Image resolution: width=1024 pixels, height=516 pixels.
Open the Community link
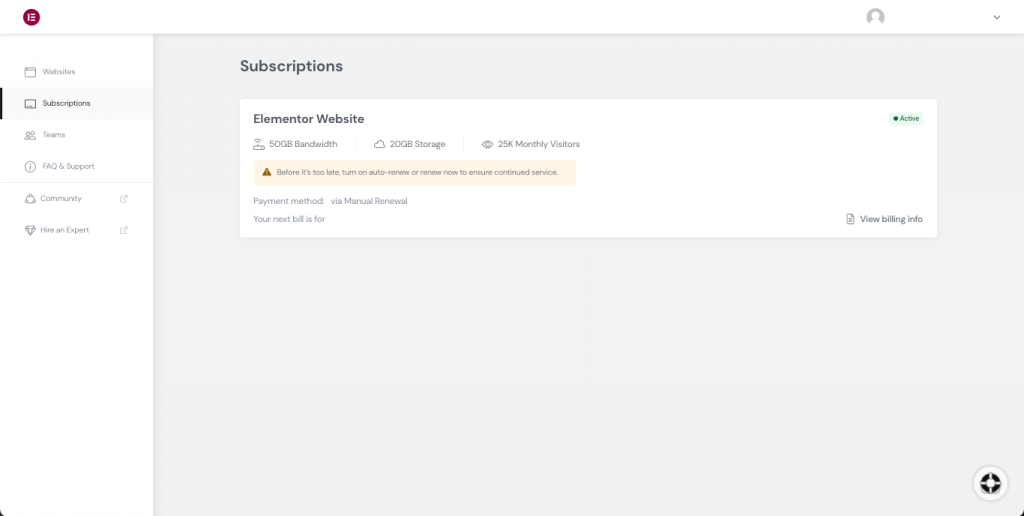pyautogui.click(x=61, y=199)
